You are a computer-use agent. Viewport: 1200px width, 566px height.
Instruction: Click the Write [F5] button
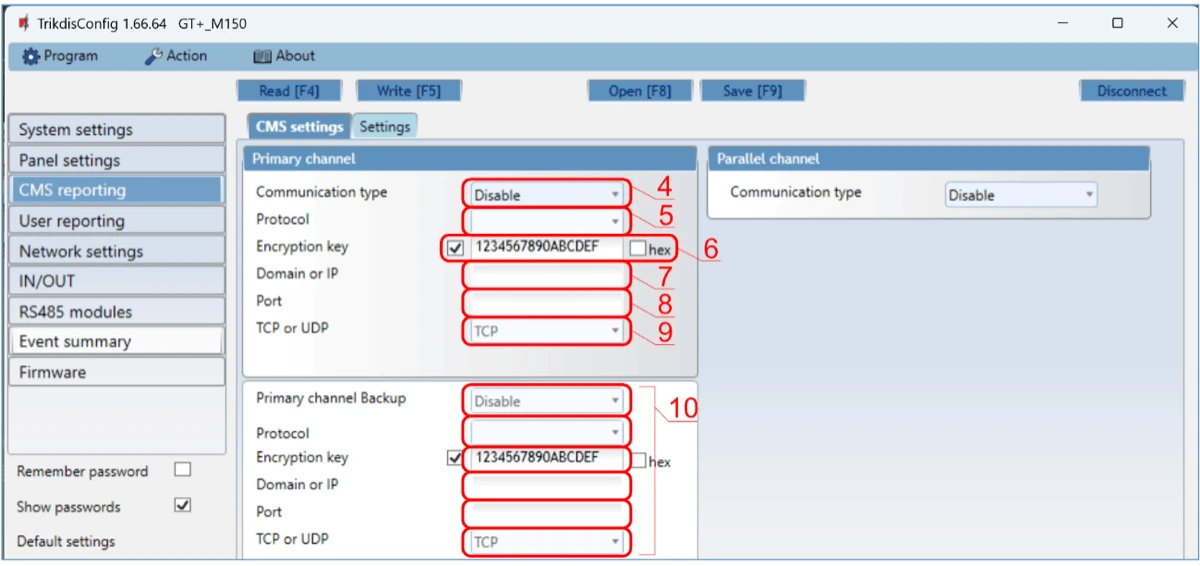tap(408, 91)
